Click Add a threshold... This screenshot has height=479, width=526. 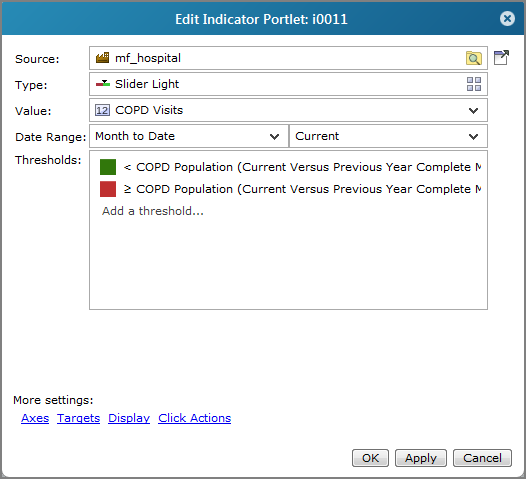(x=153, y=211)
